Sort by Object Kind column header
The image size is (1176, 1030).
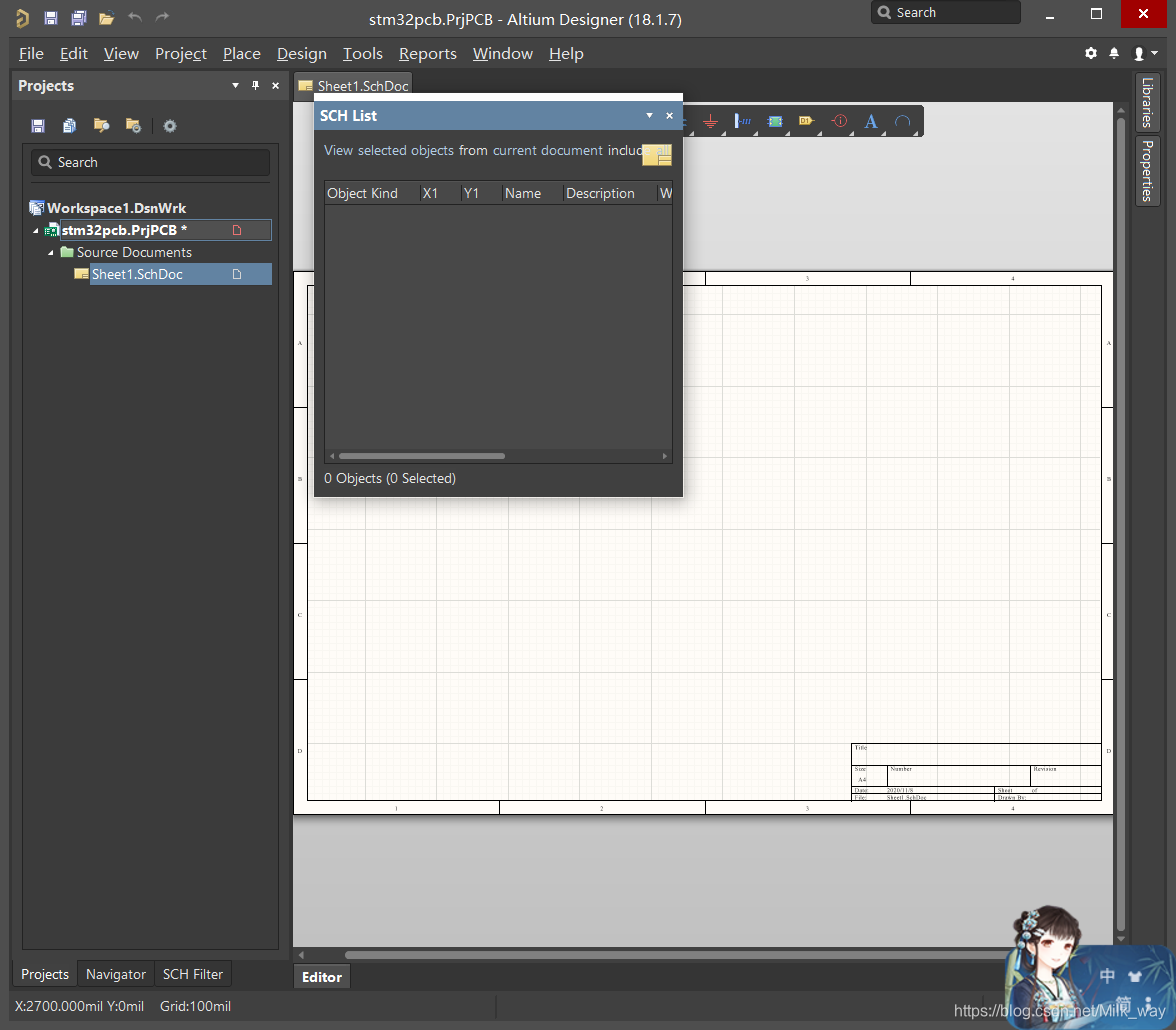[x=362, y=194]
